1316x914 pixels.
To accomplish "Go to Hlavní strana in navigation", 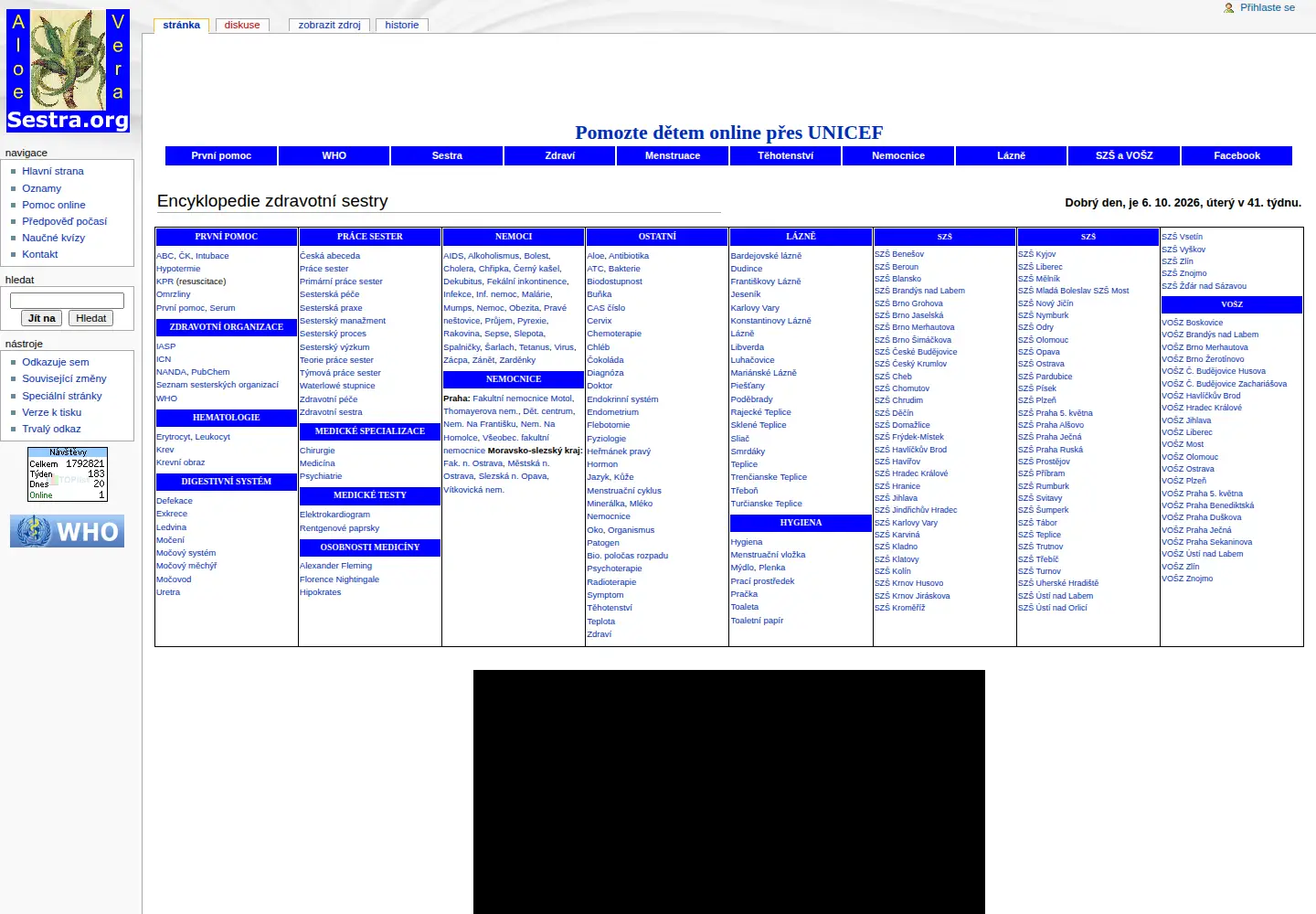I will pos(53,171).
